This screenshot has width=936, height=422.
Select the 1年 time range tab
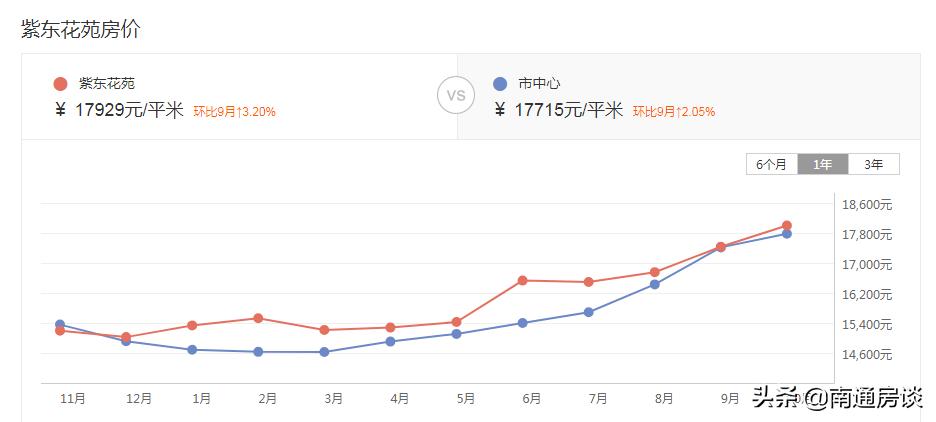[x=822, y=165]
